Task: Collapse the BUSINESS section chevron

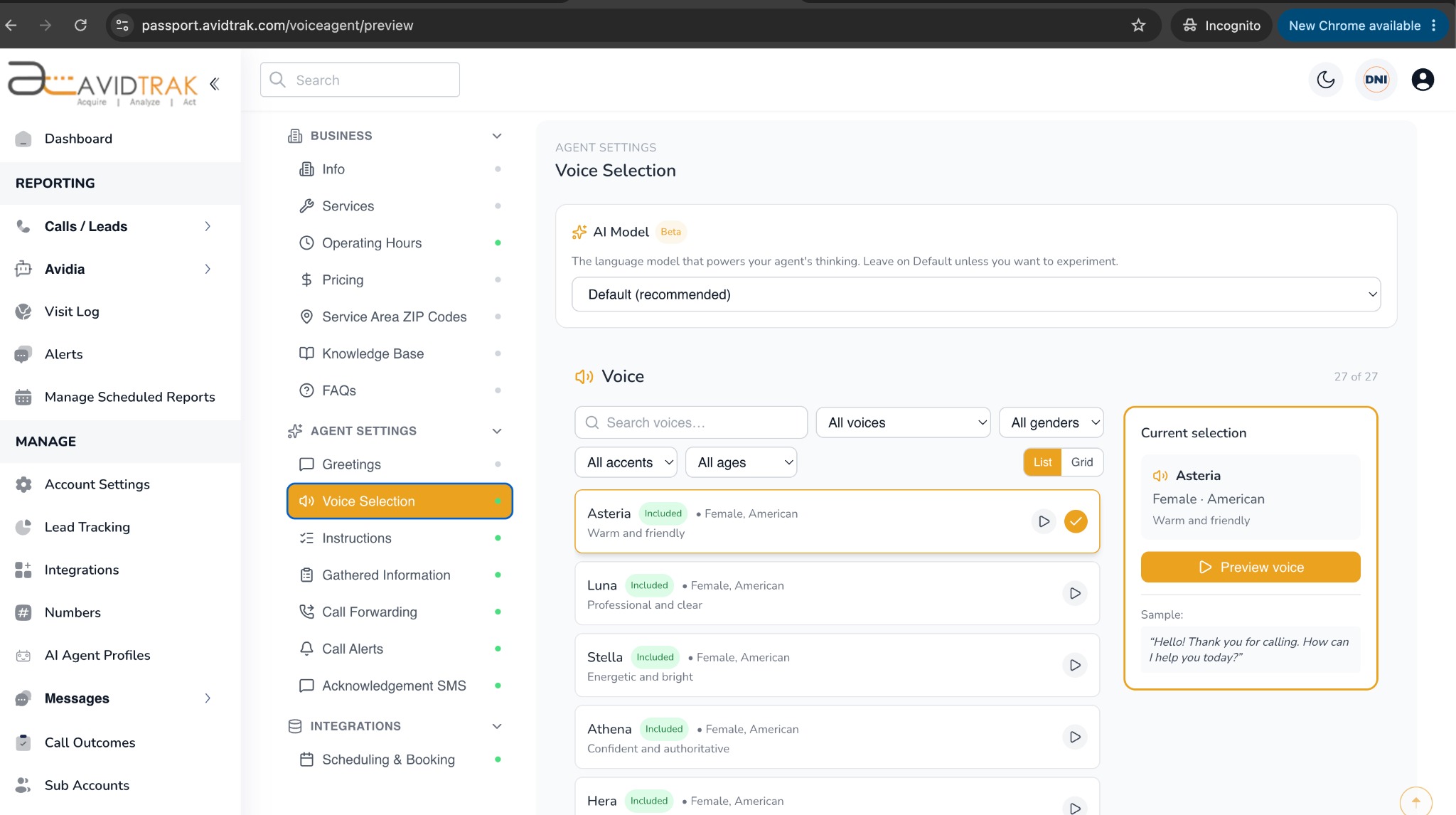Action: 497,136
